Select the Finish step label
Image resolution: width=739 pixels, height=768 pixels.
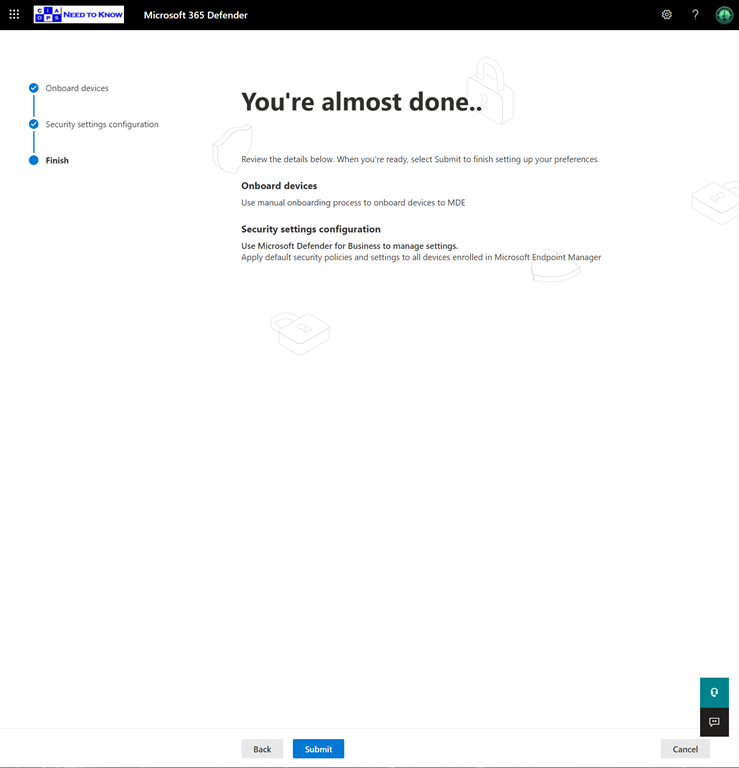[57, 160]
